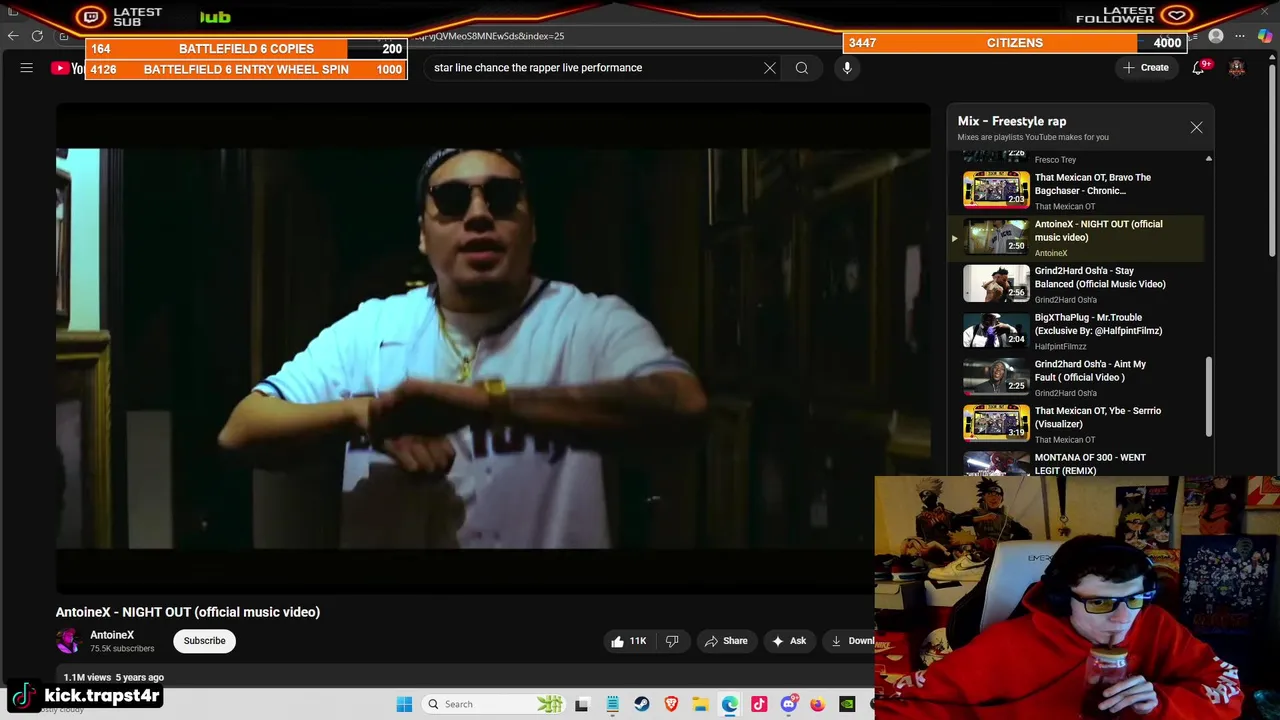Screen dimensions: 1280x720
Task: Click the Download button under the video
Action: [x=850, y=641]
